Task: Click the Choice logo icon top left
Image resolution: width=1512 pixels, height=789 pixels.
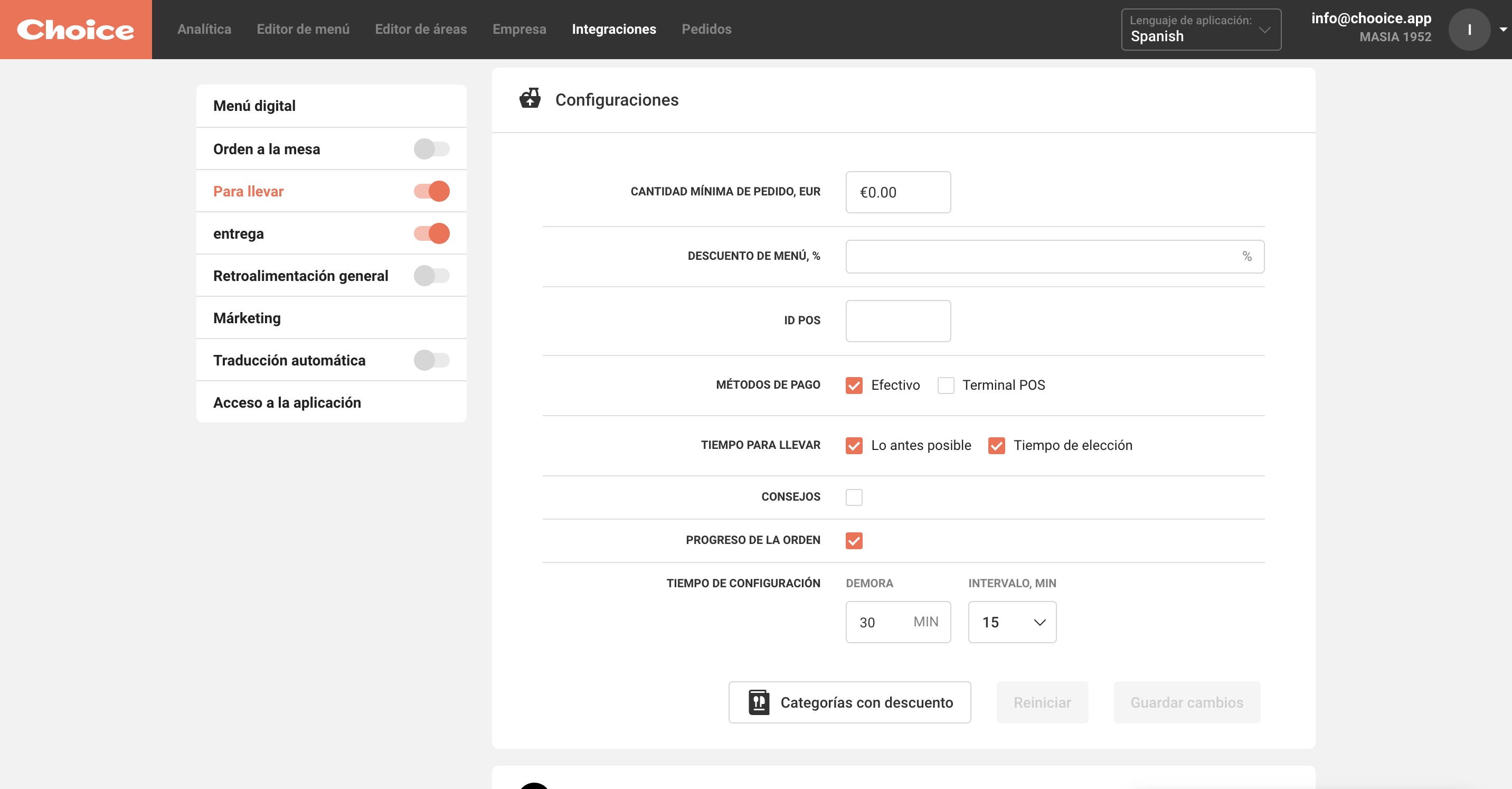Action: 76,29
